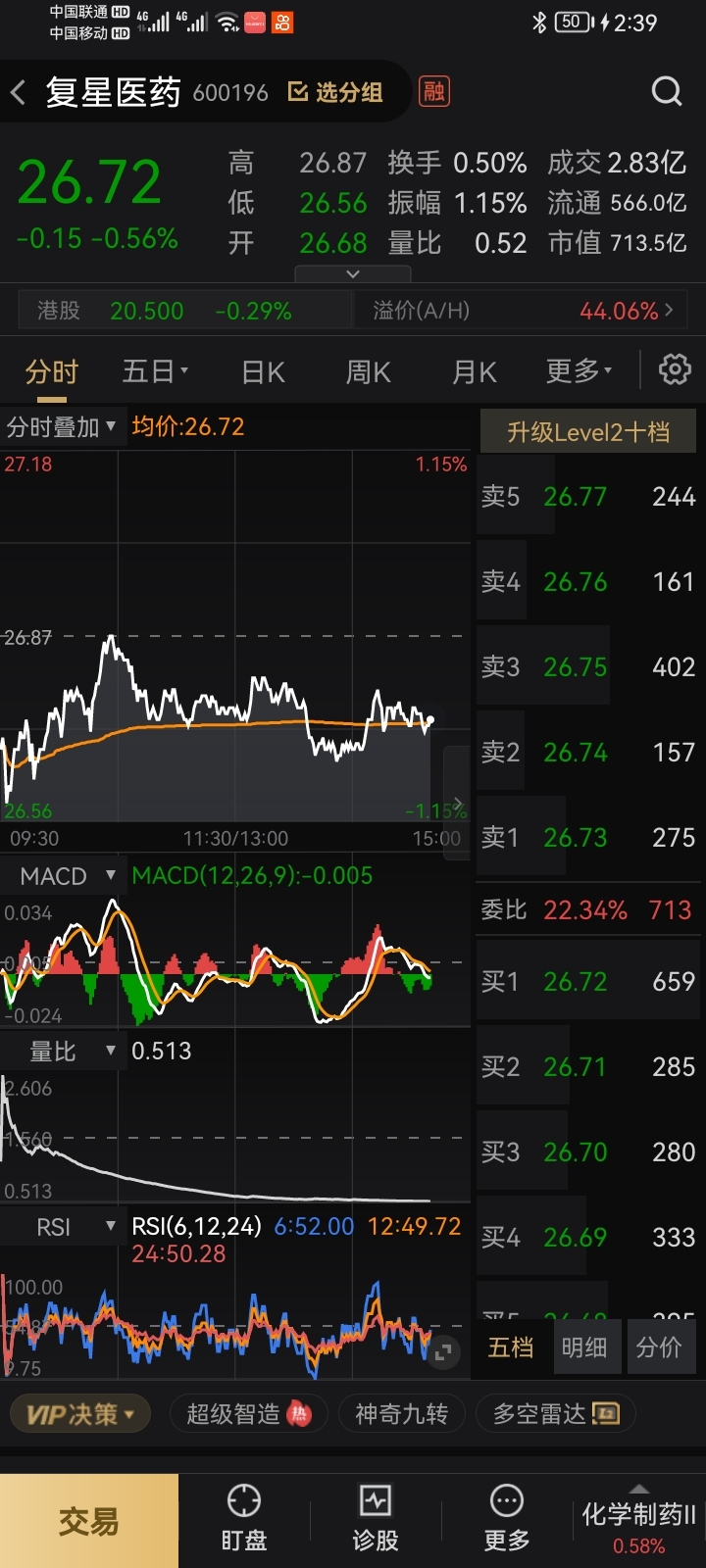Open the search magnifier icon

pos(667,91)
